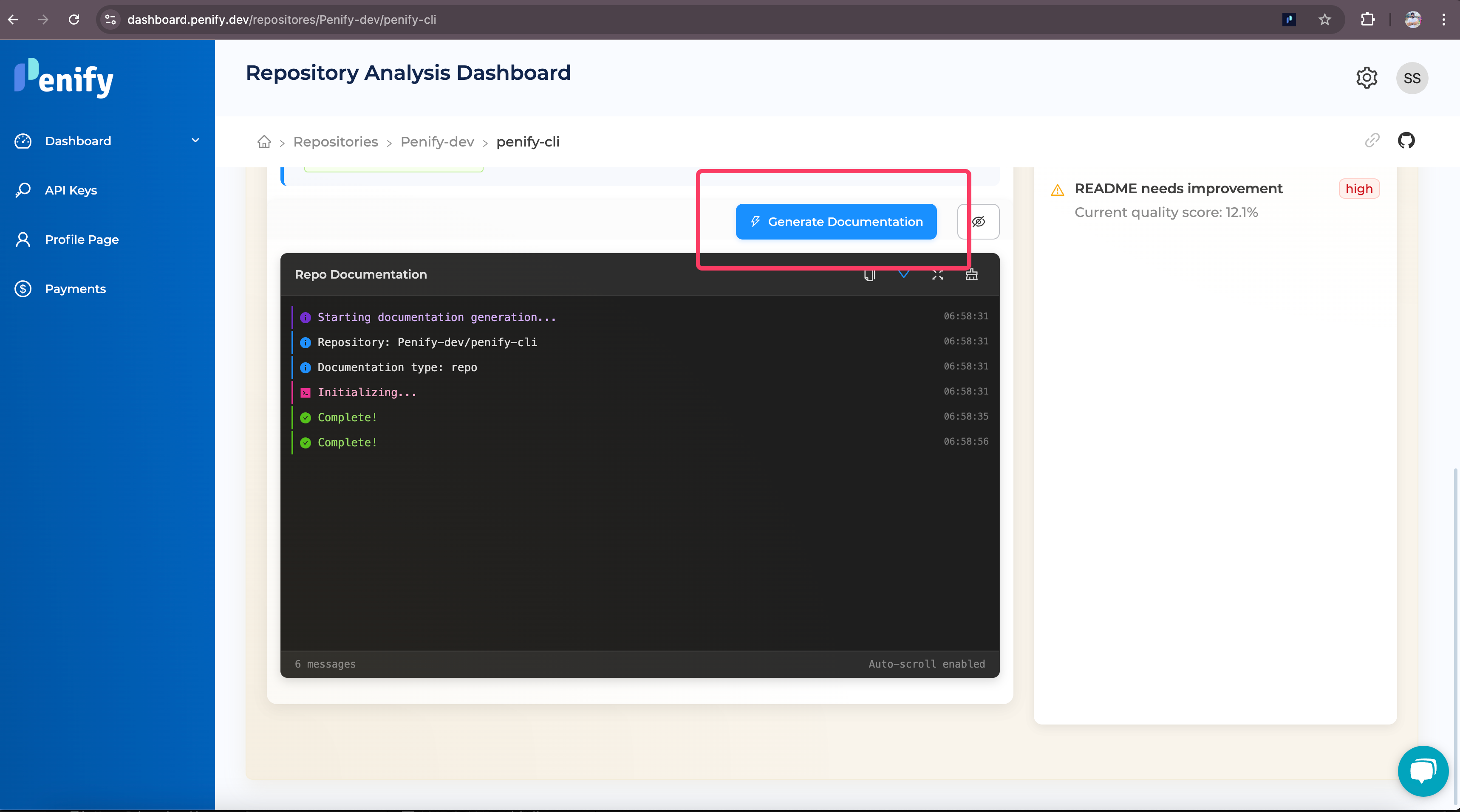This screenshot has width=1460, height=812.
Task: Open the chat support bubble
Action: pyautogui.click(x=1423, y=770)
